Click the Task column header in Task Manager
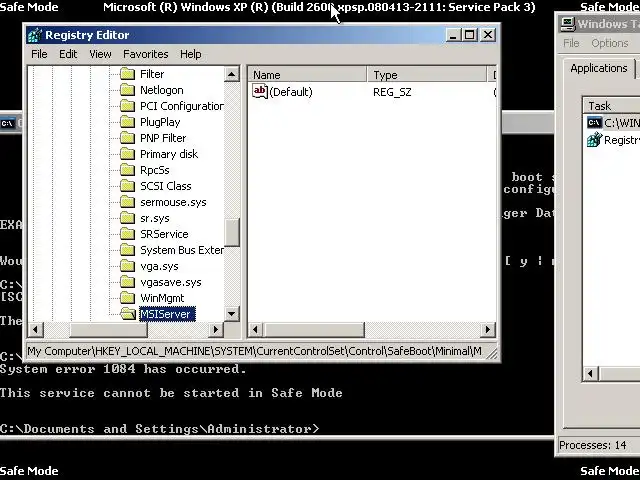 point(611,106)
